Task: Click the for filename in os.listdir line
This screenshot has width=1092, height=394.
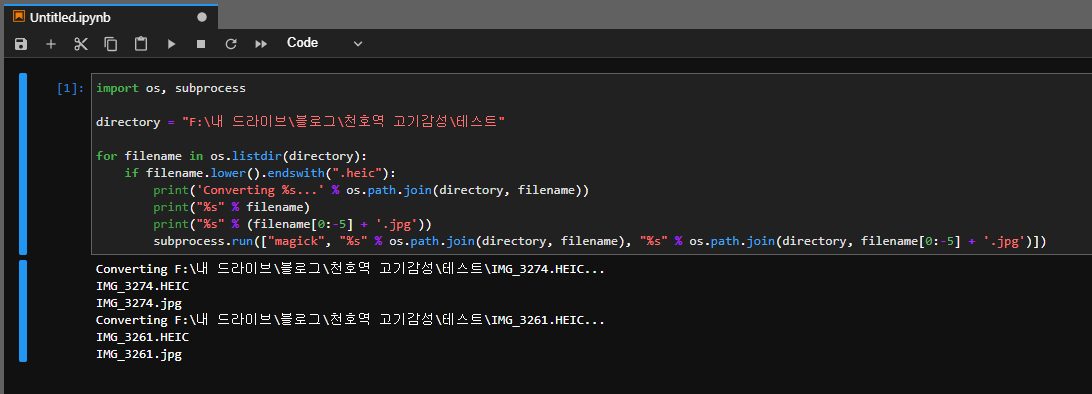Action: tap(231, 155)
